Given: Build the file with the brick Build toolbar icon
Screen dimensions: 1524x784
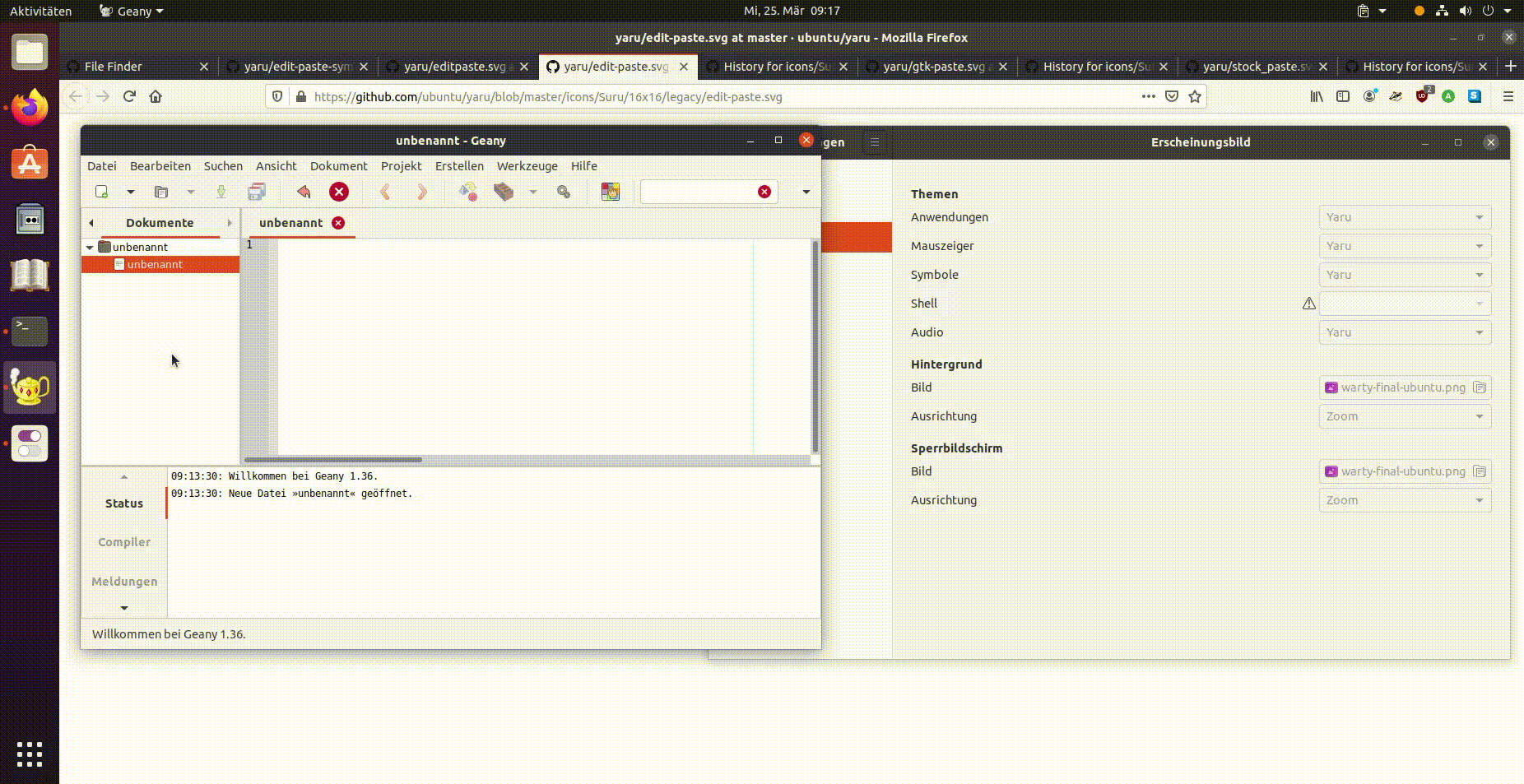Looking at the screenshot, I should pos(504,192).
